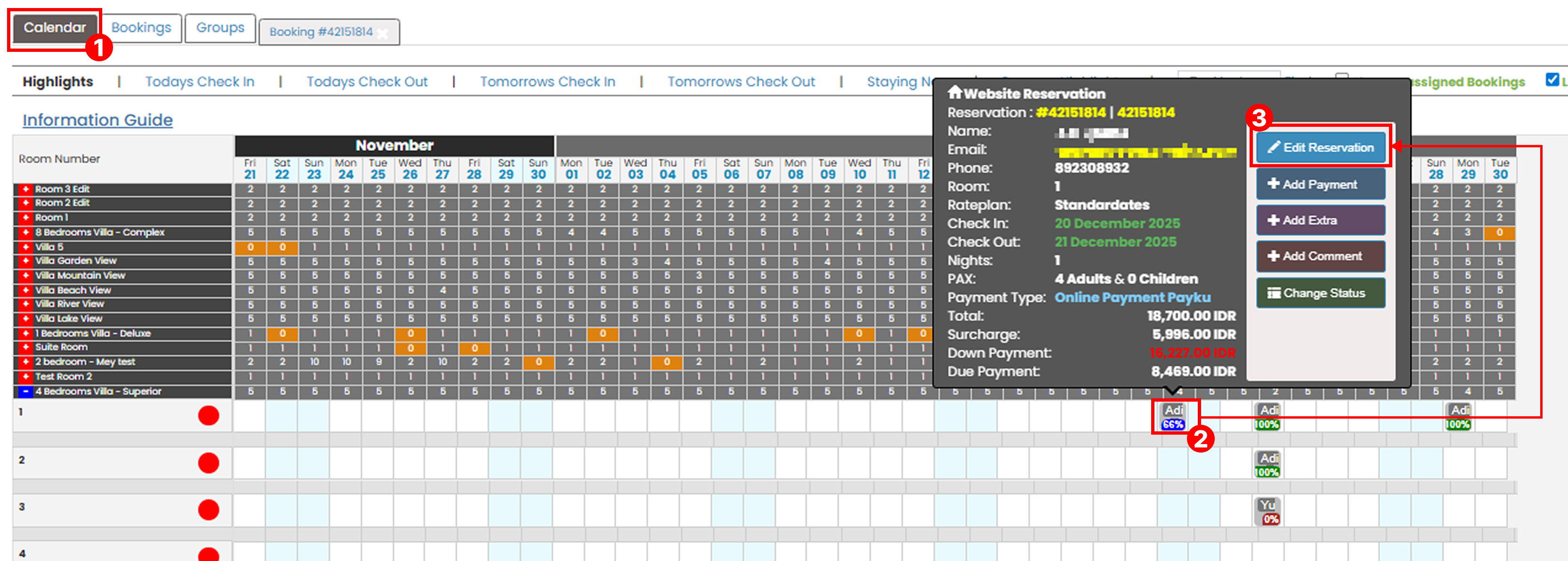
Task: Switch to the Calendar tab
Action: click(55, 28)
